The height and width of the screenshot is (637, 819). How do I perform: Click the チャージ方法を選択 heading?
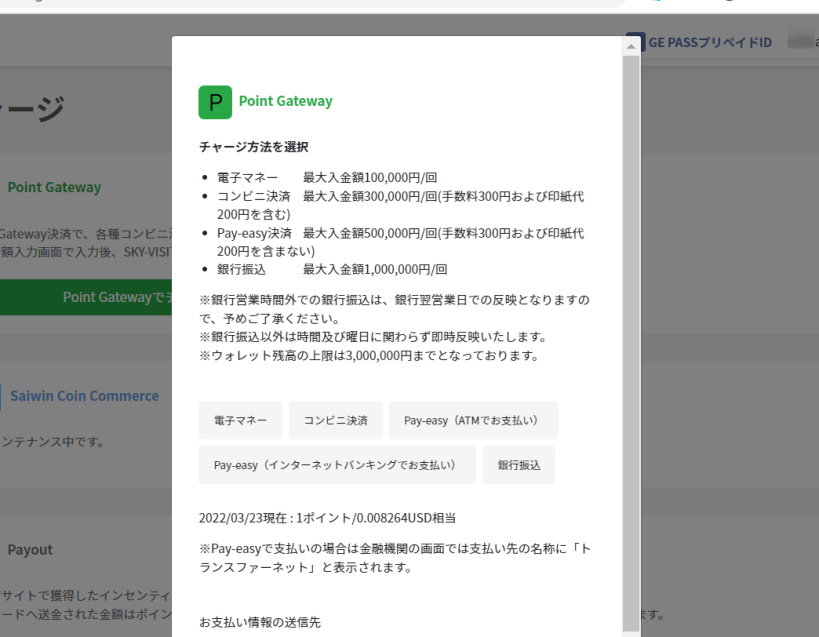(x=254, y=147)
